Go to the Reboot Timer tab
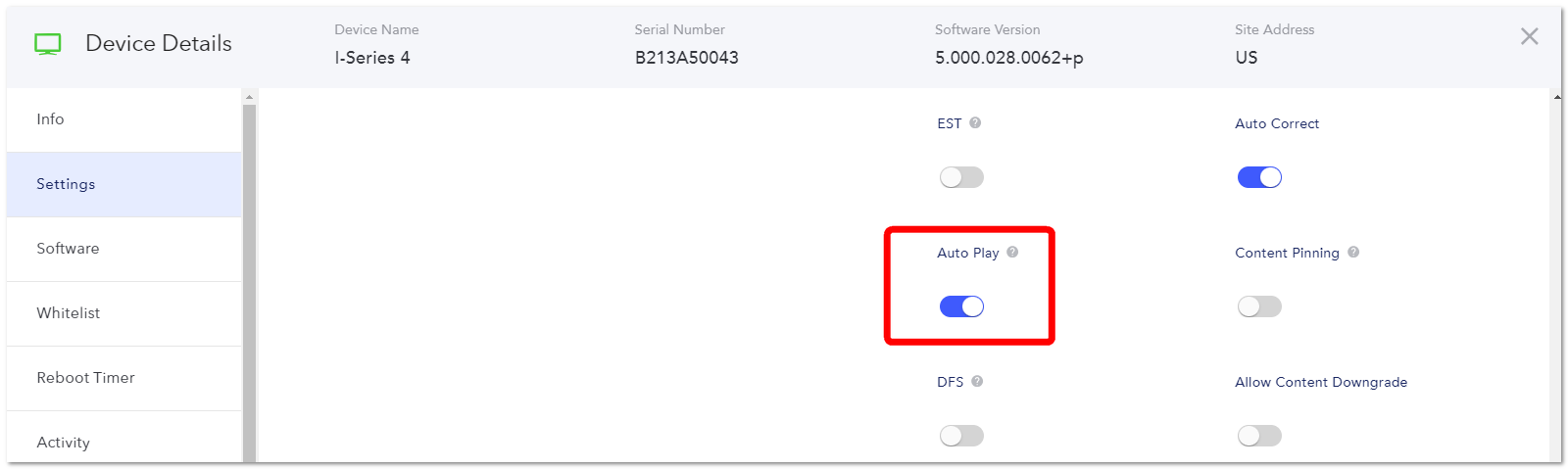The height and width of the screenshot is (469, 1568). click(x=123, y=378)
